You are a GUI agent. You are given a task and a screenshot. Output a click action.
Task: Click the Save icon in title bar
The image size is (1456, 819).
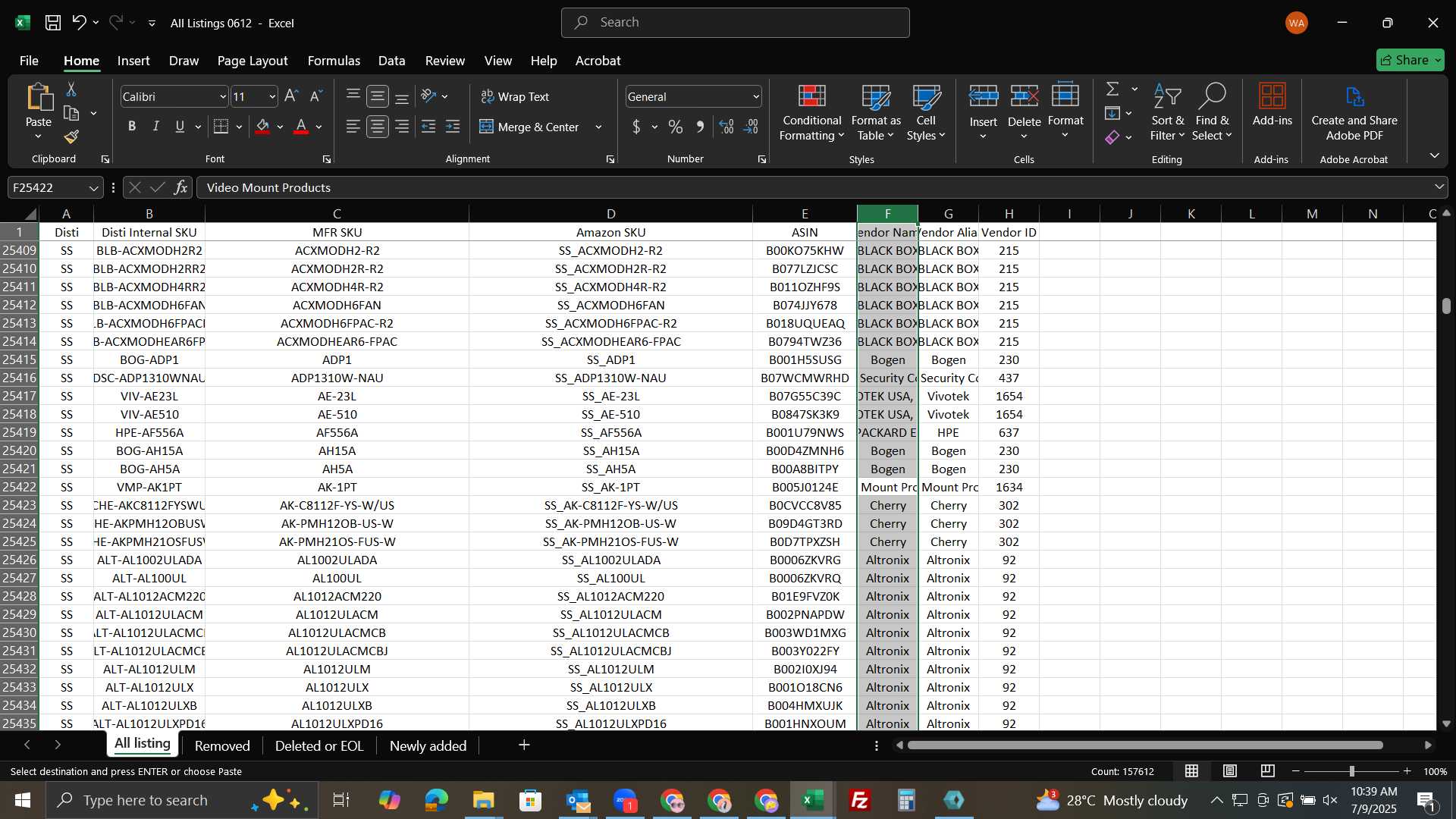(53, 23)
